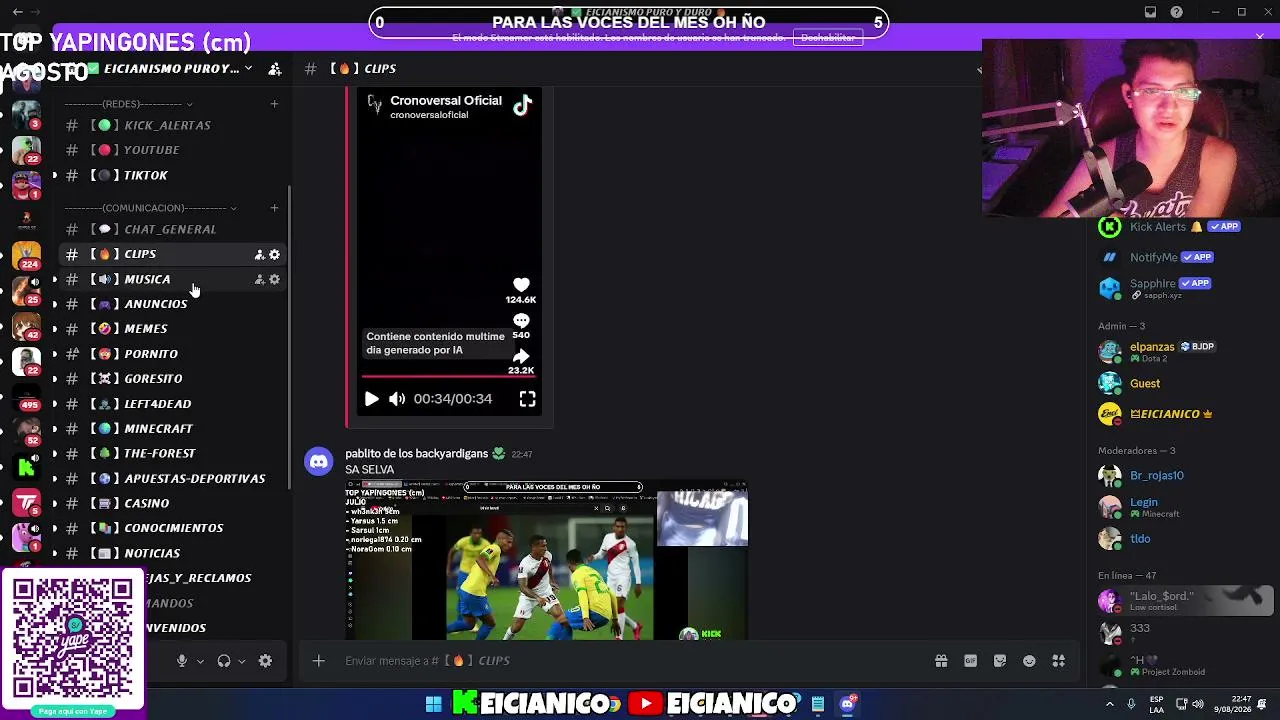The height and width of the screenshot is (720, 1280).
Task: Open the server icon with 224 badge
Action: coord(26,256)
